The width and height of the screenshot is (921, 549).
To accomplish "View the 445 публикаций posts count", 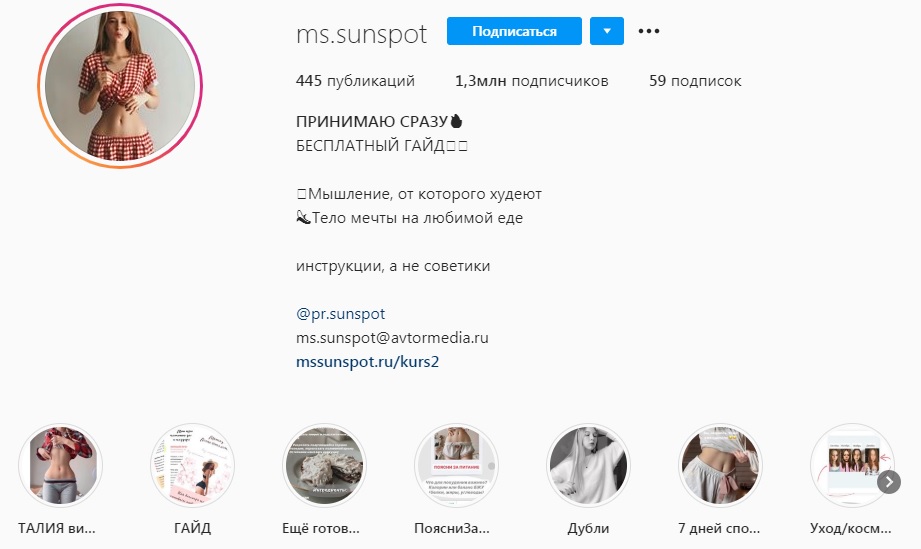I will [x=355, y=80].
